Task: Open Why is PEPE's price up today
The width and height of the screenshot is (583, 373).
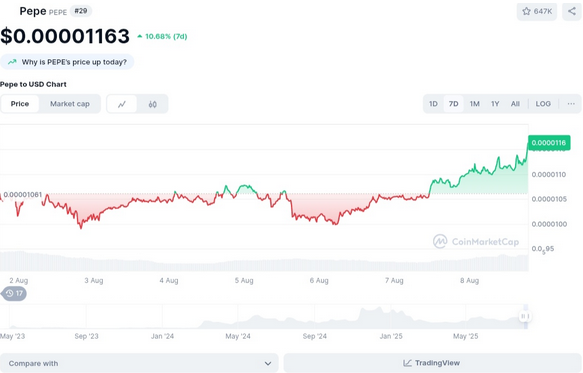Action: [x=67, y=62]
